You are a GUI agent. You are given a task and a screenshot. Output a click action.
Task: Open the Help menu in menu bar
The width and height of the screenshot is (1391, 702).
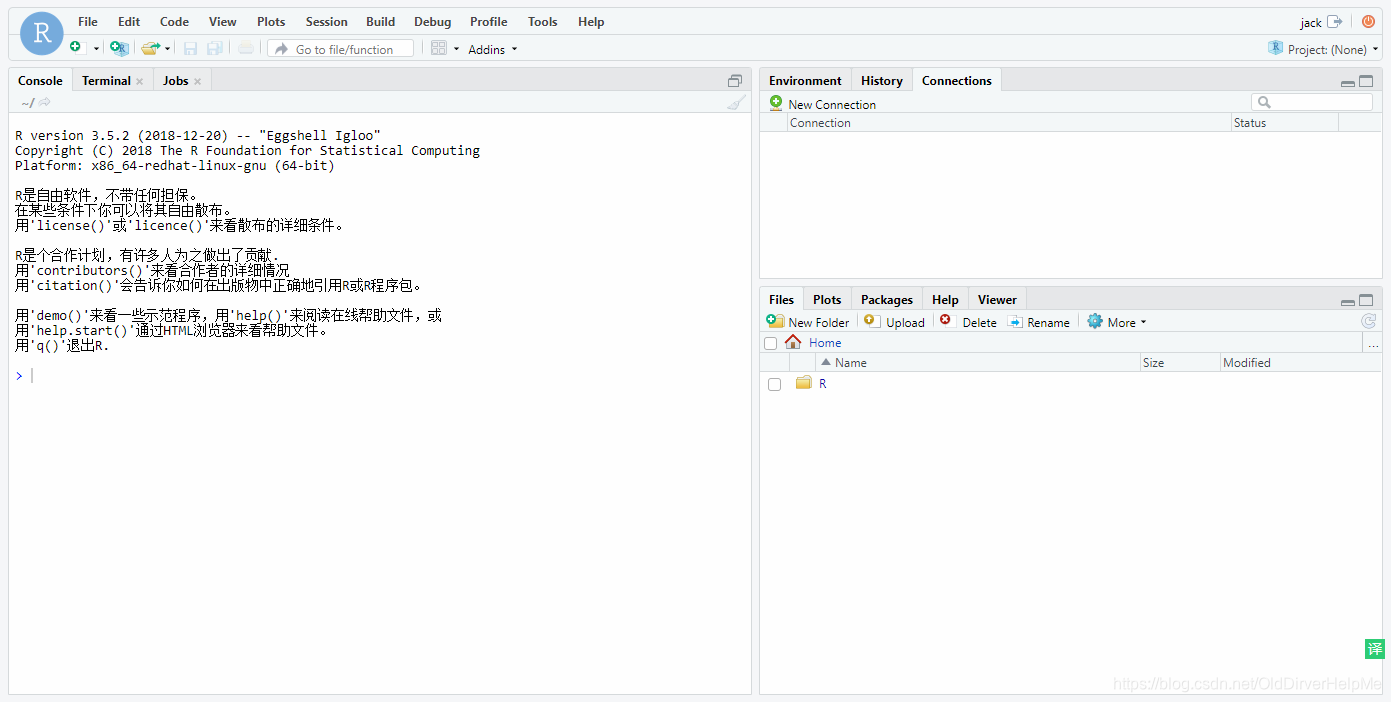coord(591,21)
